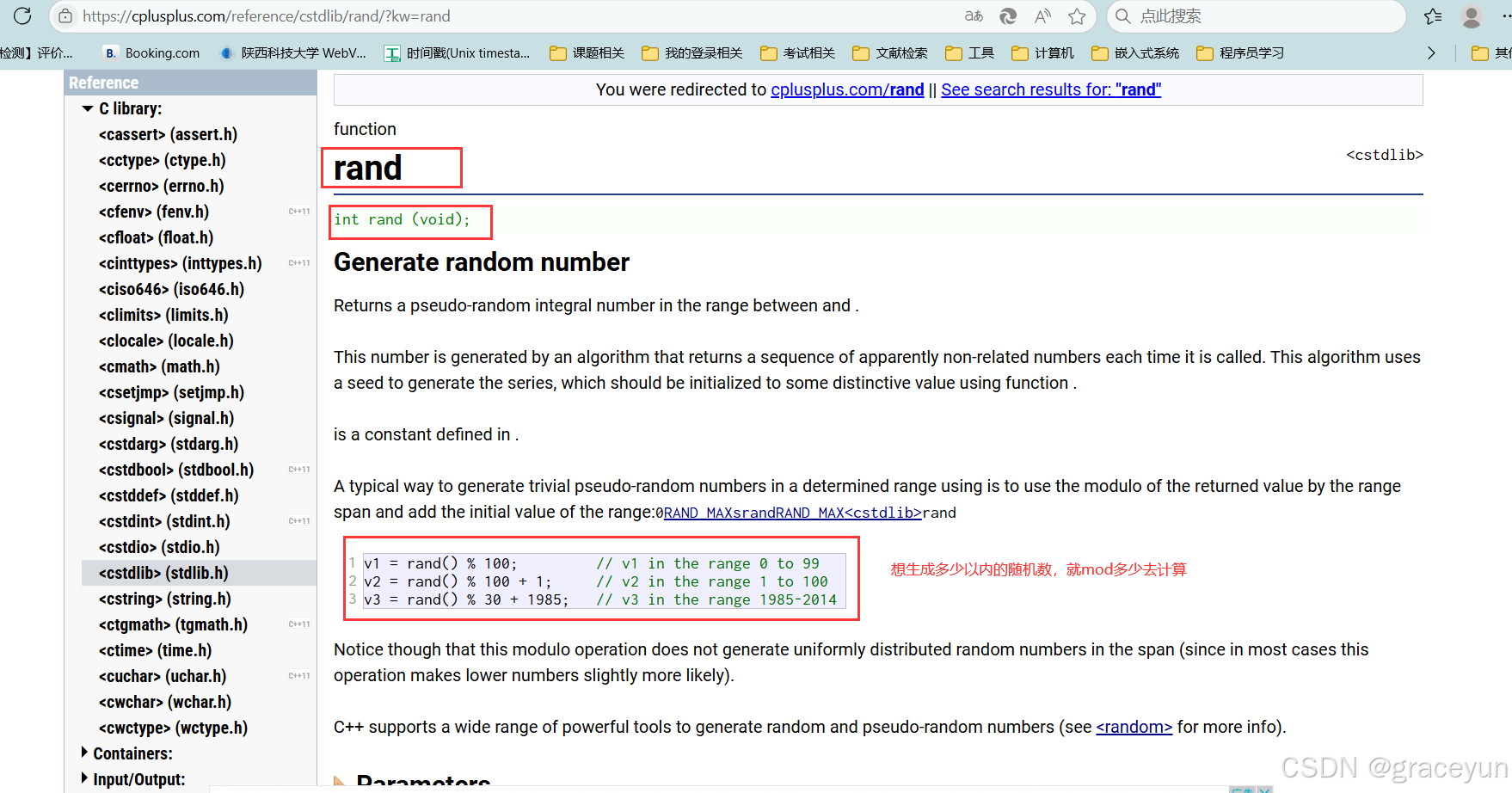
Task: Open <csetjmp> (setjmp.h) reference
Action: (171, 392)
